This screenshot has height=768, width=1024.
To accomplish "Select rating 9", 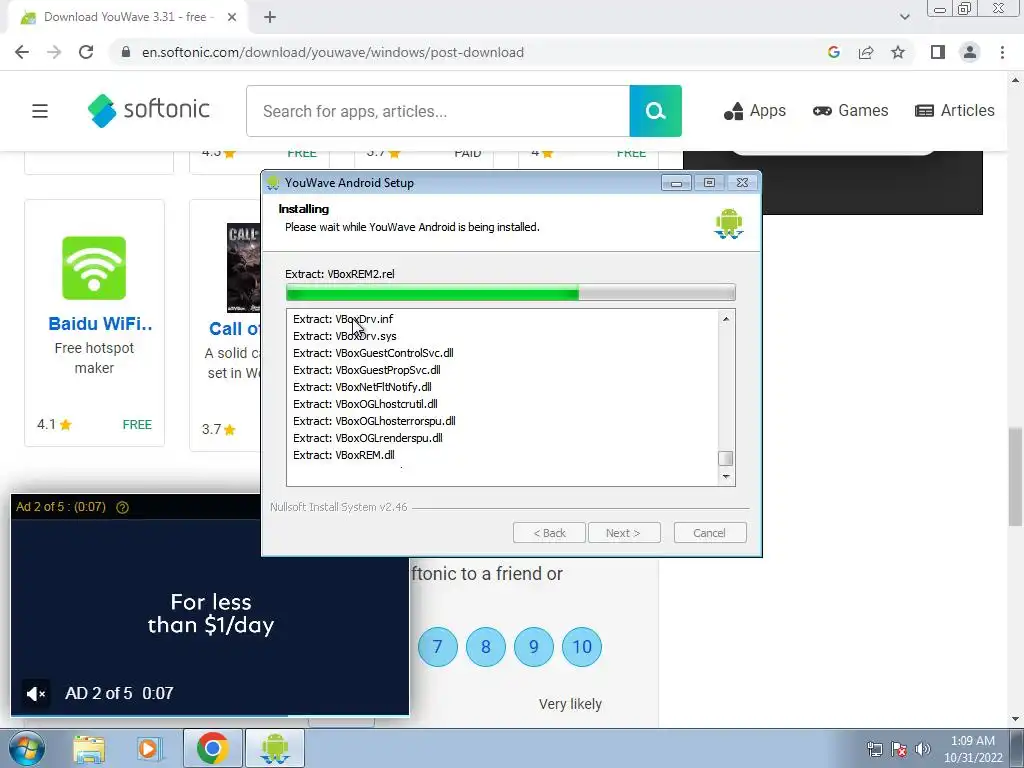I will click(534, 647).
